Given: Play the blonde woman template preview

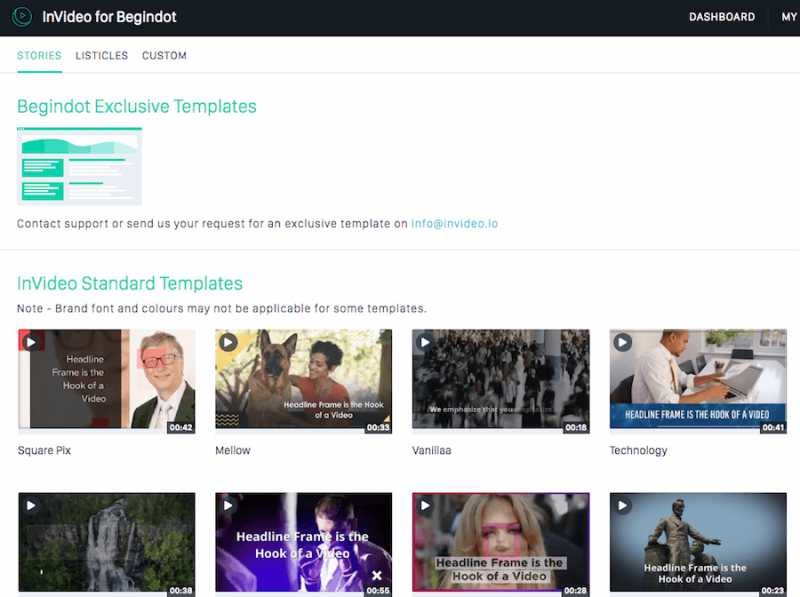Looking at the screenshot, I should 425,505.
